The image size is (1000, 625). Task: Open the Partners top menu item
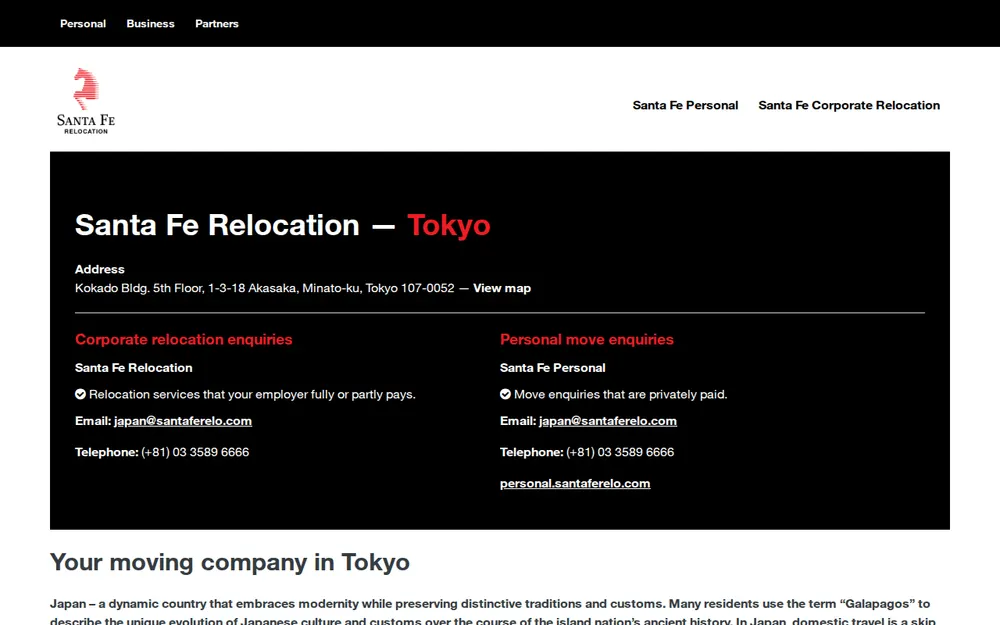point(217,24)
